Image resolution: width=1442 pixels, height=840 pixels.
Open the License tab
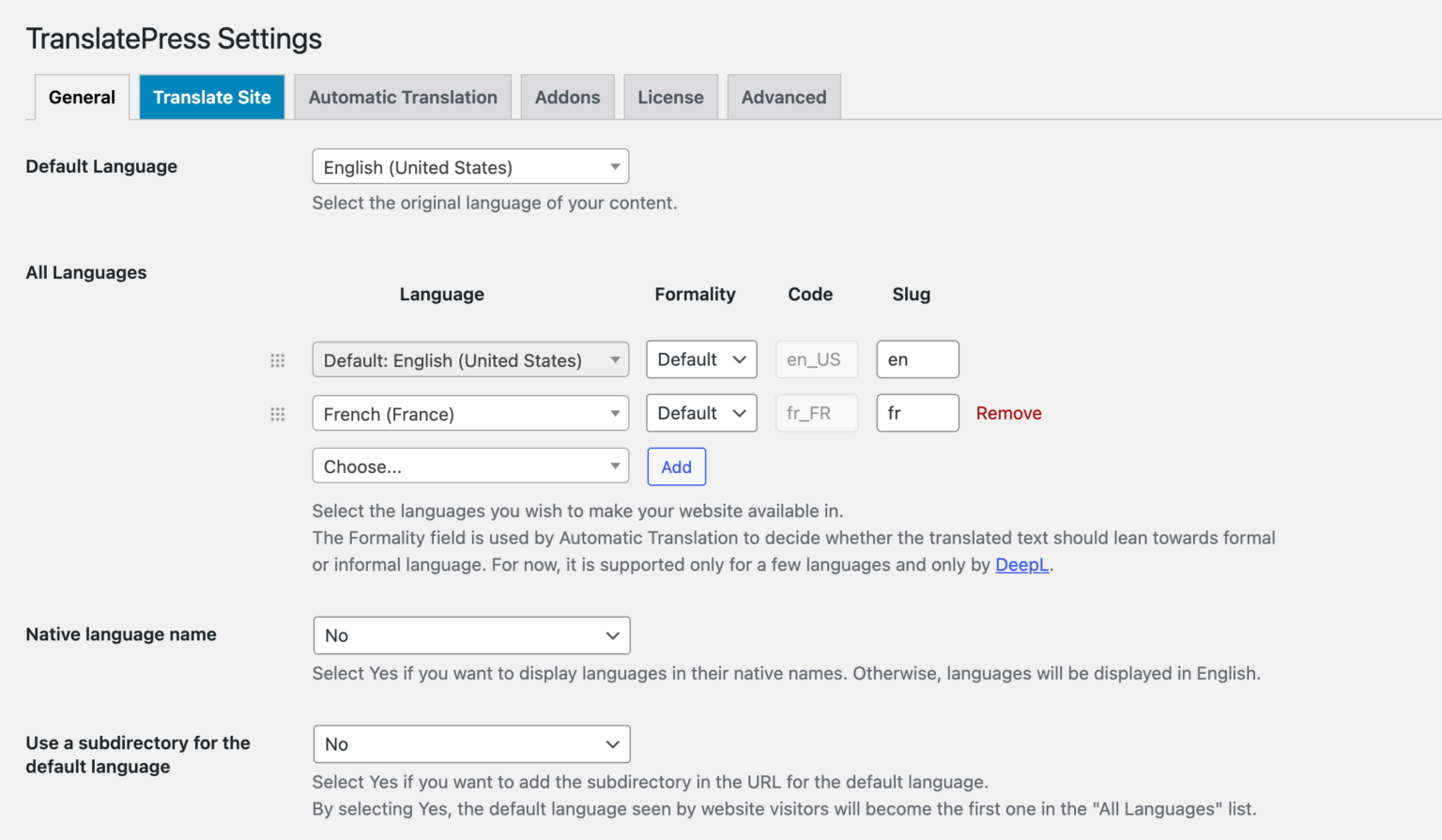click(x=670, y=97)
